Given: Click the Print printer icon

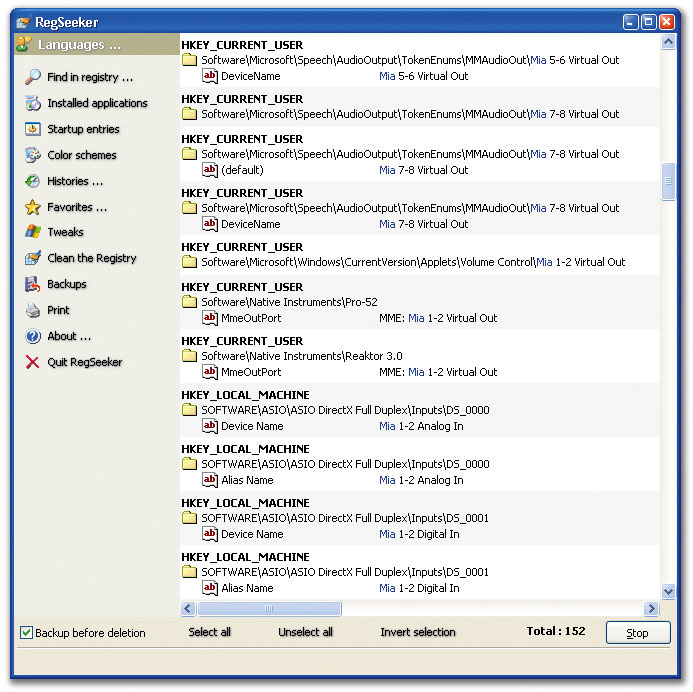Looking at the screenshot, I should [33, 310].
